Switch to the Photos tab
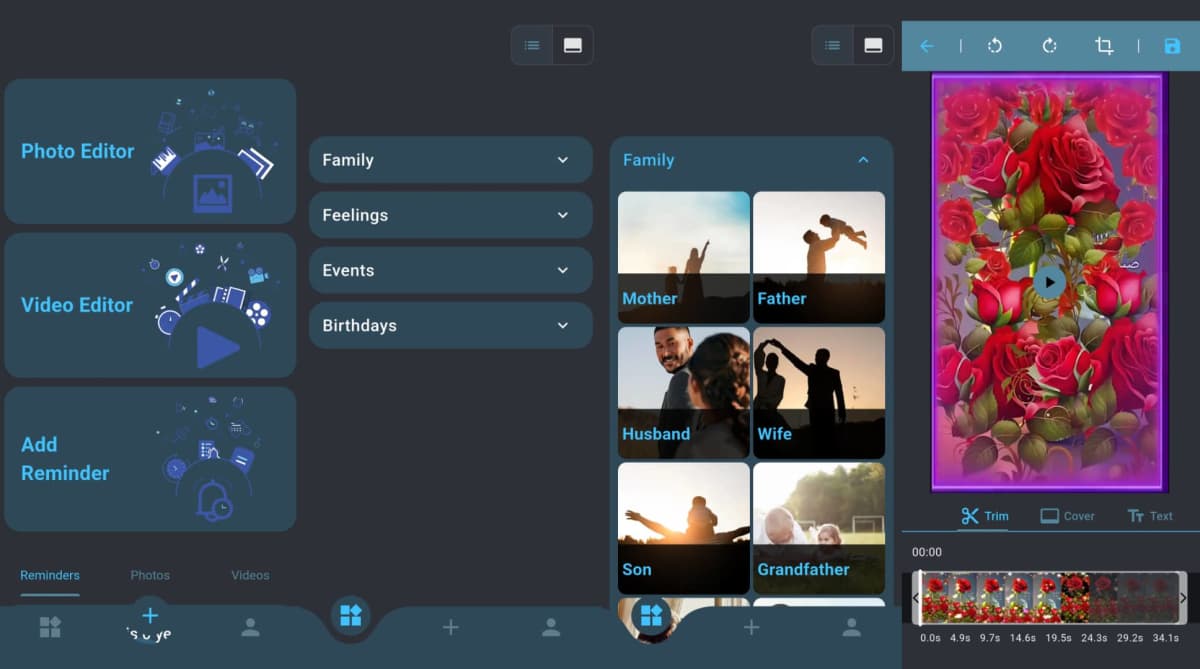Viewport: 1200px width, 669px height. 150,575
